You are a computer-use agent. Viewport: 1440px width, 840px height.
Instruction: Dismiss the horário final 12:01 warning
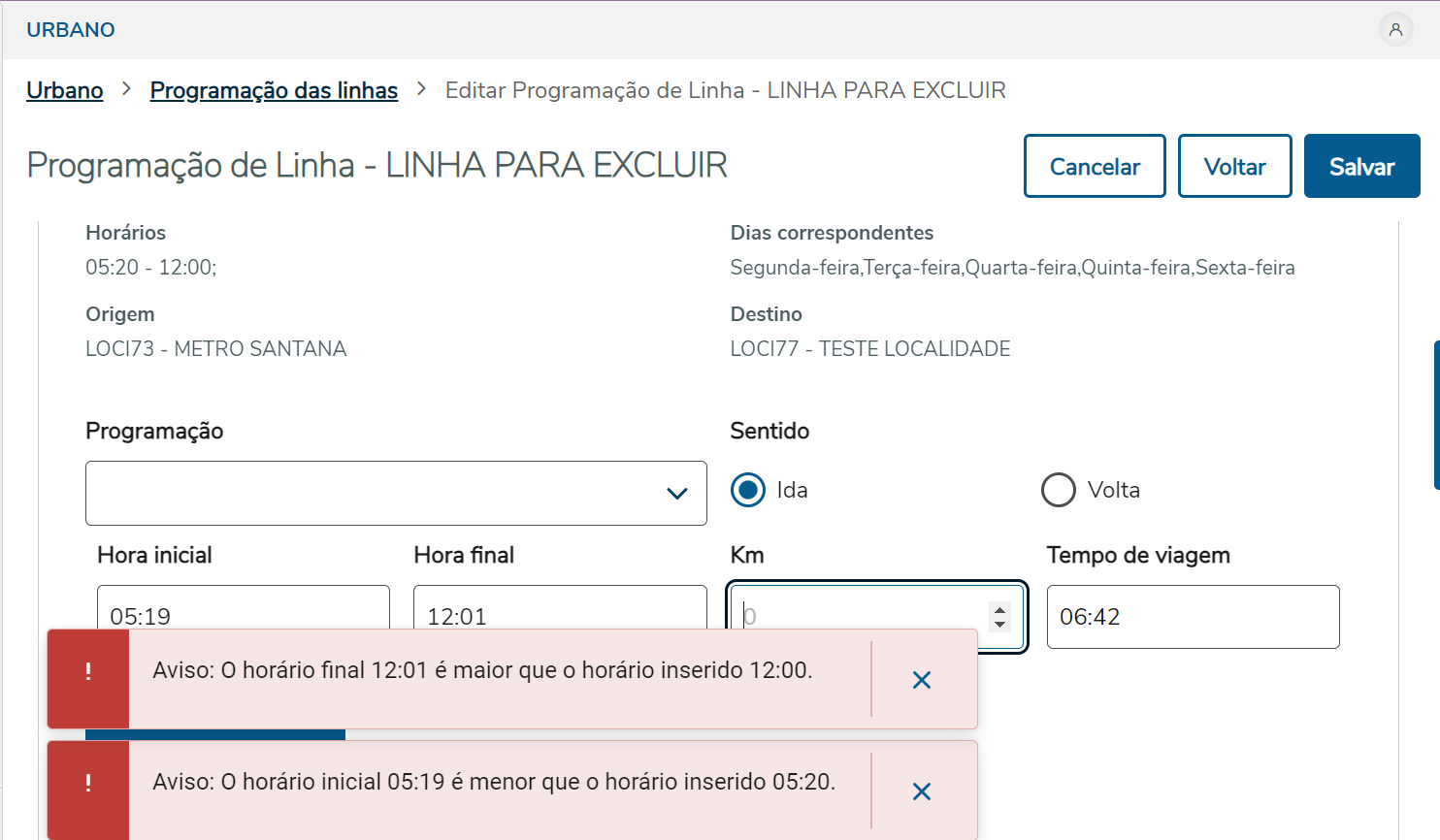pyautogui.click(x=922, y=680)
